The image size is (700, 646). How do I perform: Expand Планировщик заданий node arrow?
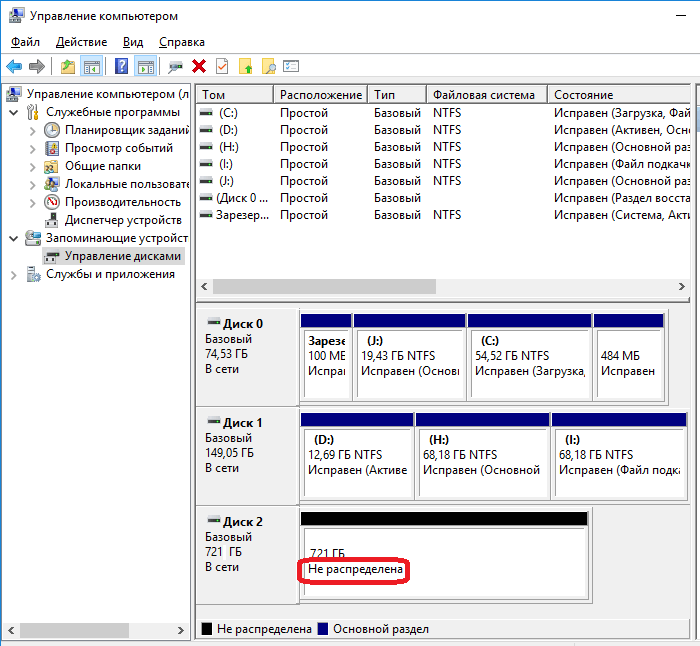pyautogui.click(x=33, y=131)
